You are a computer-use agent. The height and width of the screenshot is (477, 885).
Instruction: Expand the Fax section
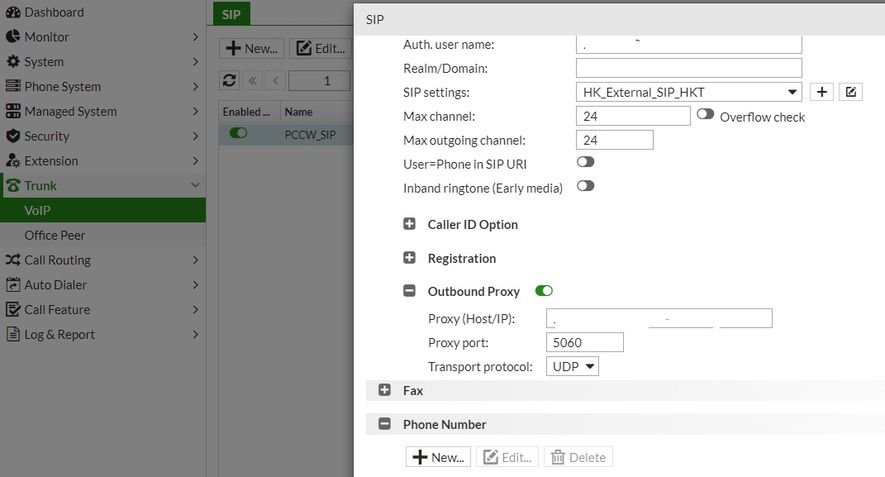click(x=385, y=390)
